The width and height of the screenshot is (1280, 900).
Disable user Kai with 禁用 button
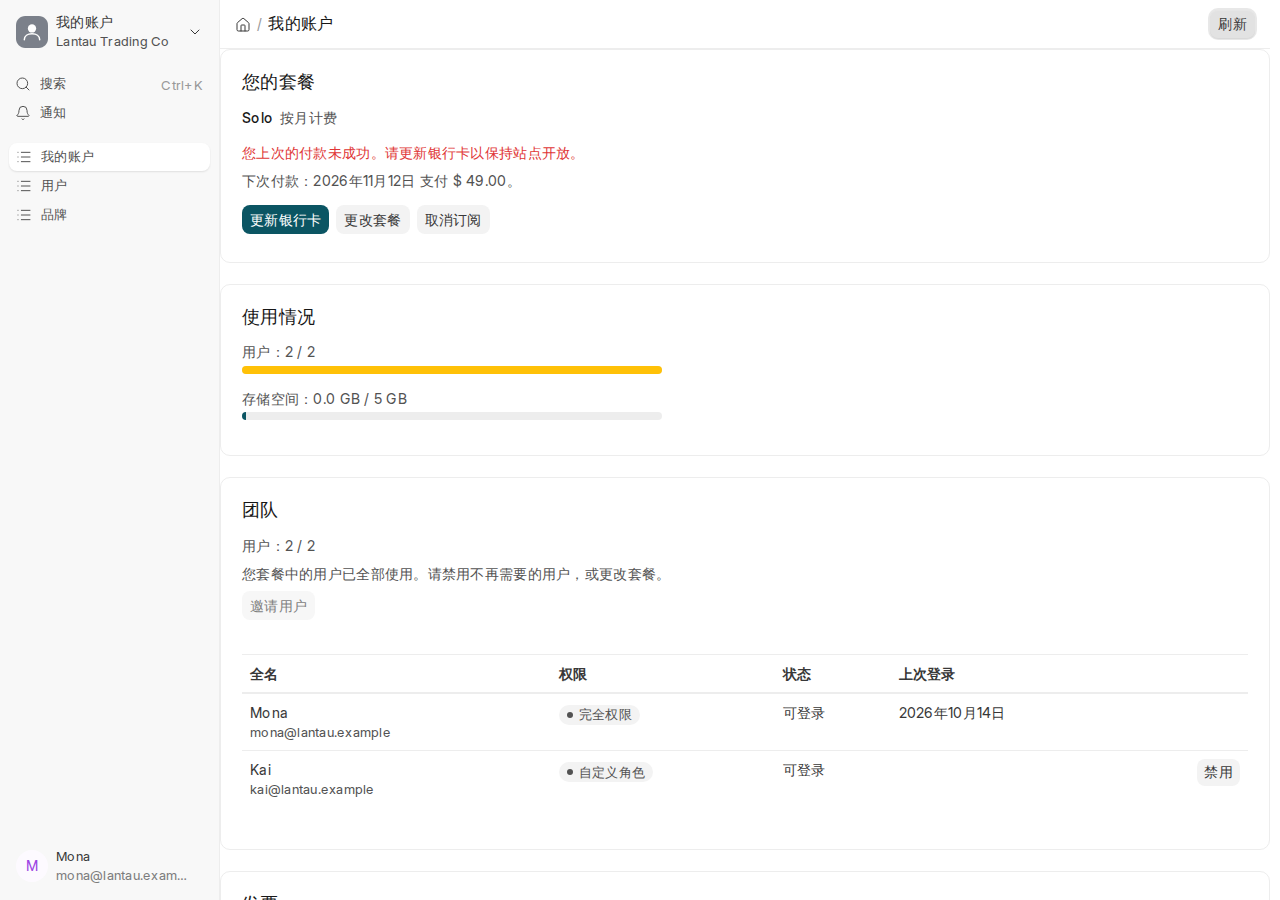1218,772
